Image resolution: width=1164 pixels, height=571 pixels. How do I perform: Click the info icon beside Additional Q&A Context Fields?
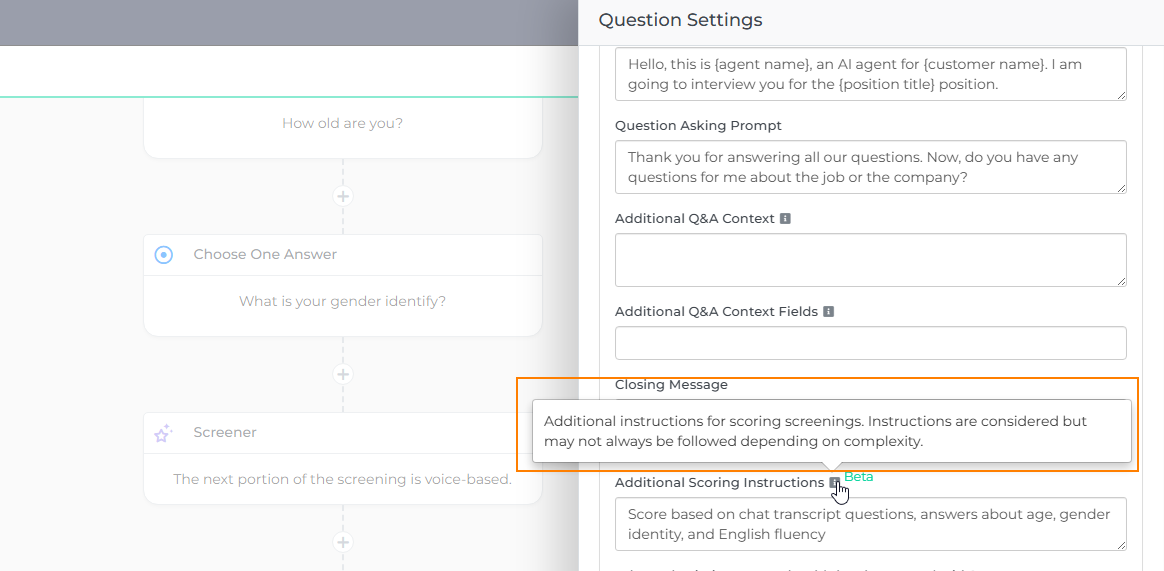click(x=828, y=311)
